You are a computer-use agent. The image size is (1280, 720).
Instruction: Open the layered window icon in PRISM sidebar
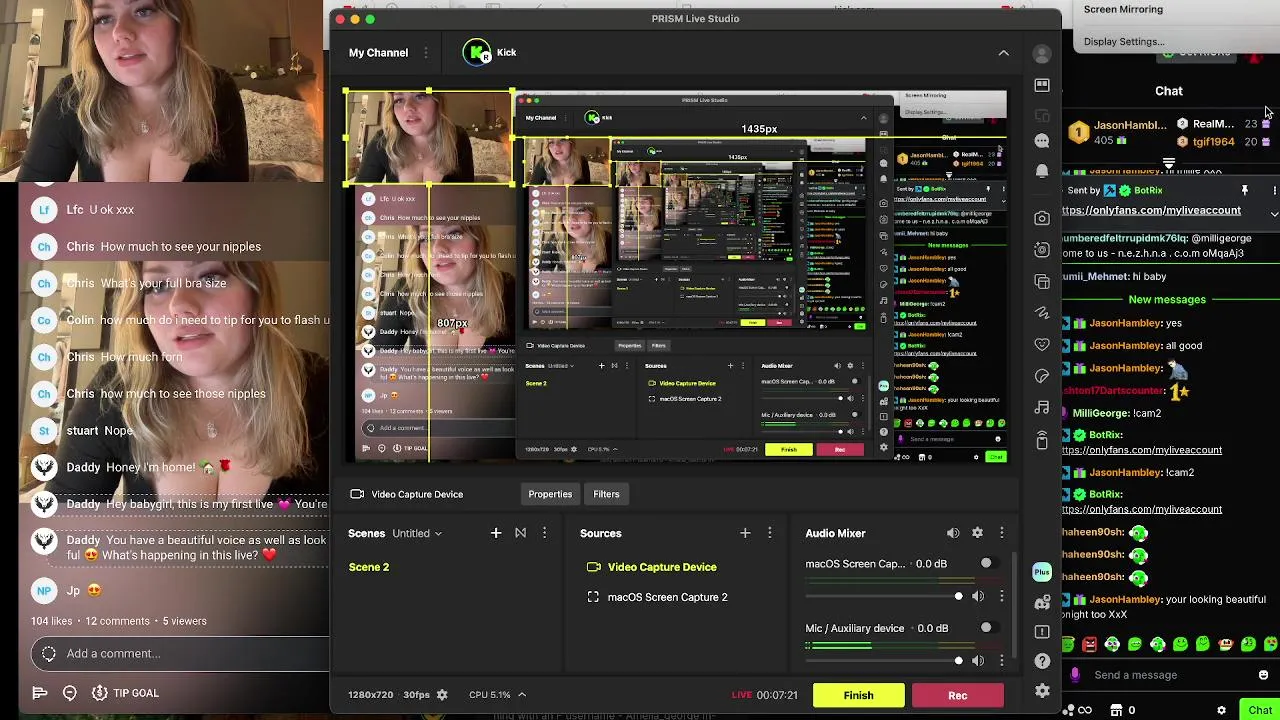click(x=1042, y=282)
